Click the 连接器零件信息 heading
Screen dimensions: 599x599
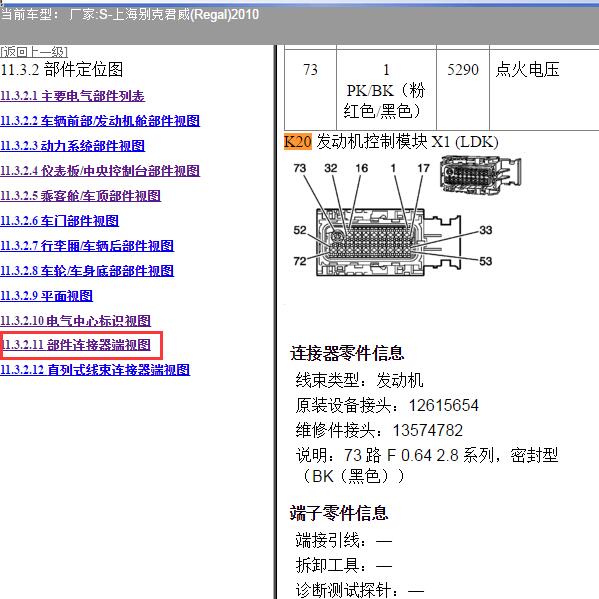coord(347,353)
